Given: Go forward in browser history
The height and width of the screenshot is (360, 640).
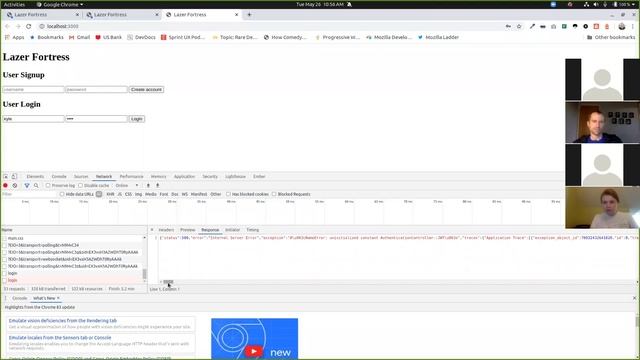Looking at the screenshot, I should click(x=18, y=26).
